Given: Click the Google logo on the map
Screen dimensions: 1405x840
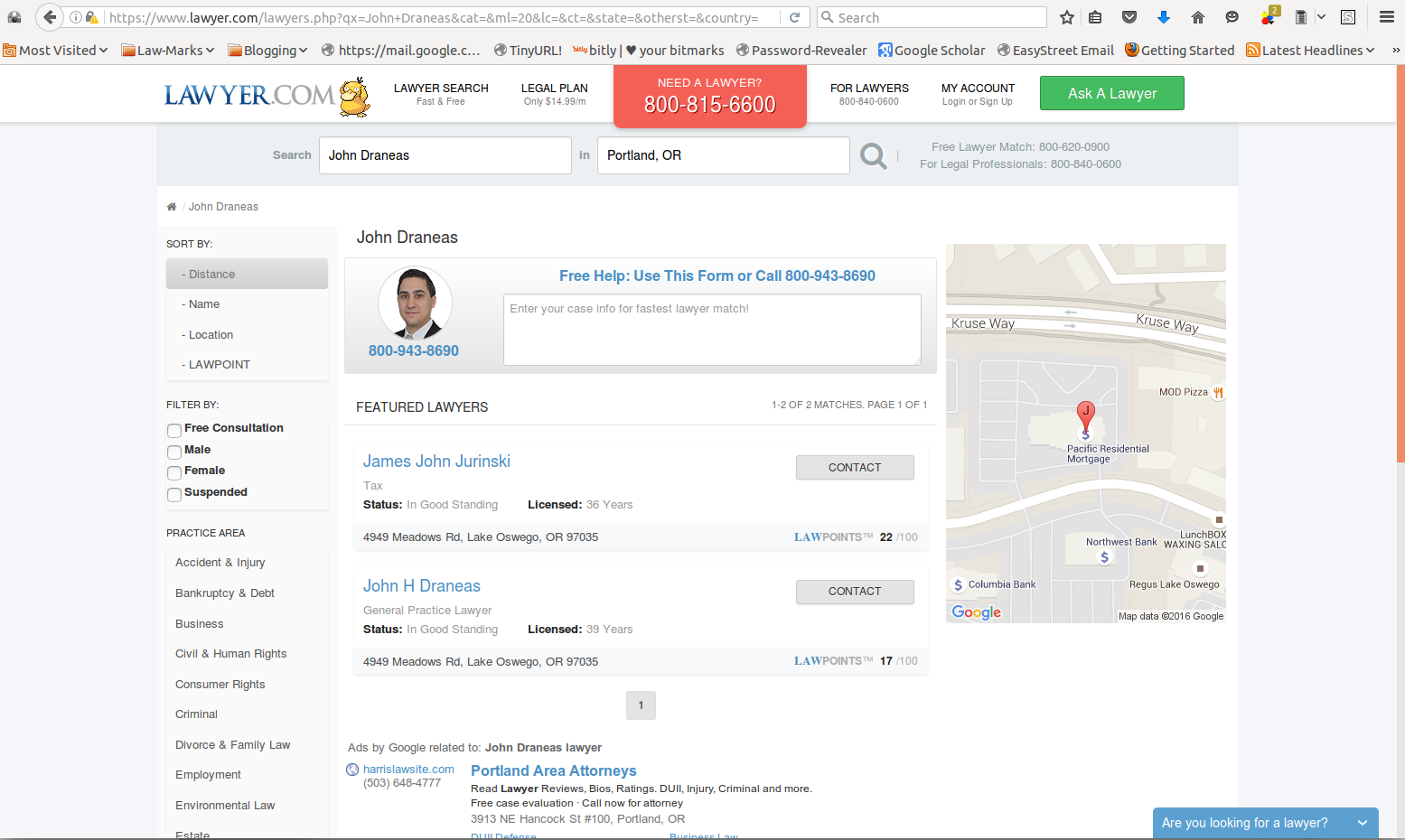Looking at the screenshot, I should coord(977,612).
